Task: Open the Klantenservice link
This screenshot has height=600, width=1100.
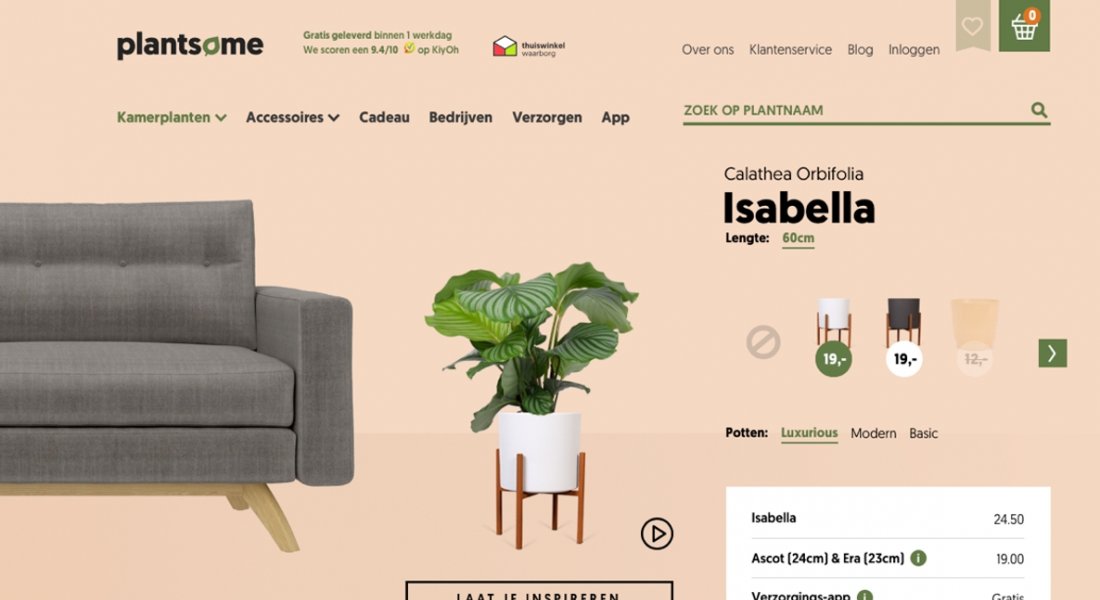Action: click(x=790, y=50)
